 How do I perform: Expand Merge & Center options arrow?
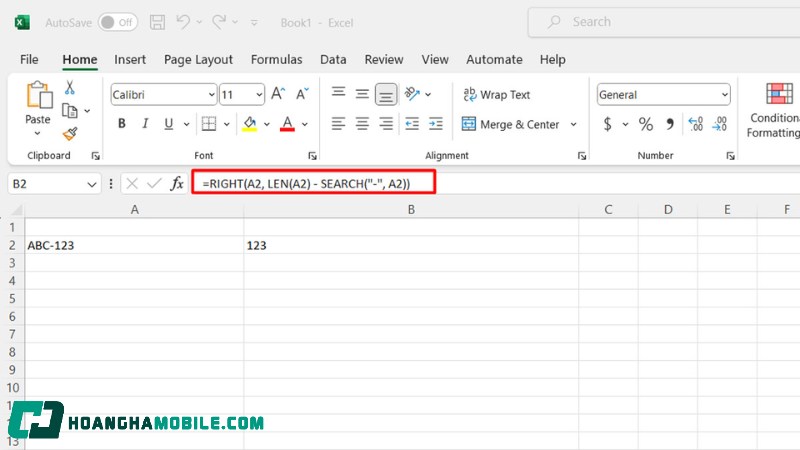[x=573, y=124]
